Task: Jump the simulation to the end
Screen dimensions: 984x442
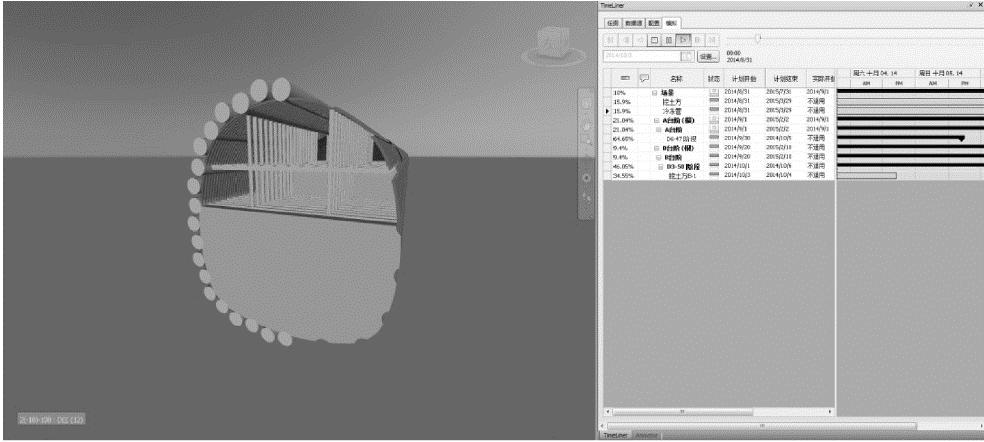Action: pos(712,40)
